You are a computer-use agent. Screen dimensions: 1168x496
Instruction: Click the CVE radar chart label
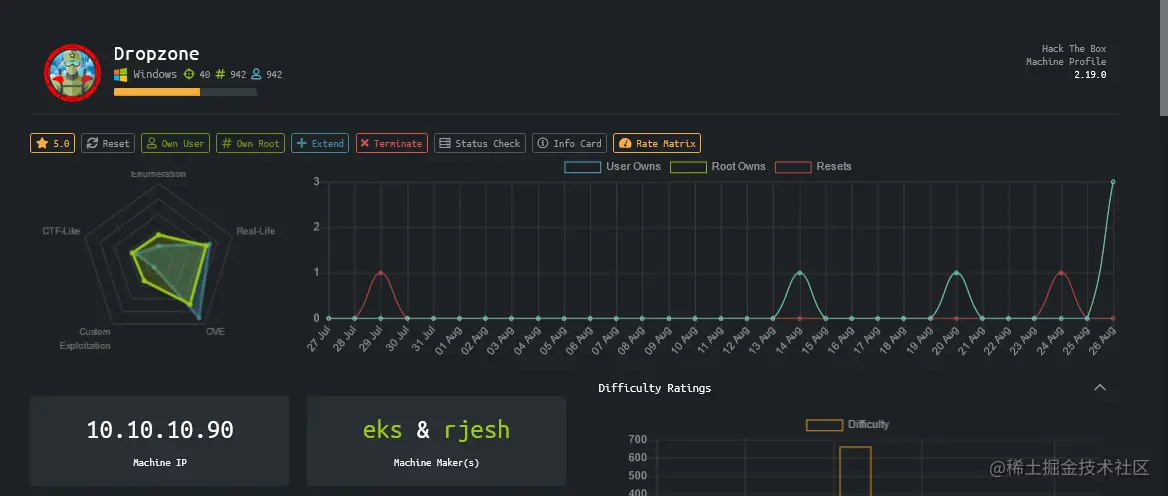(x=215, y=331)
